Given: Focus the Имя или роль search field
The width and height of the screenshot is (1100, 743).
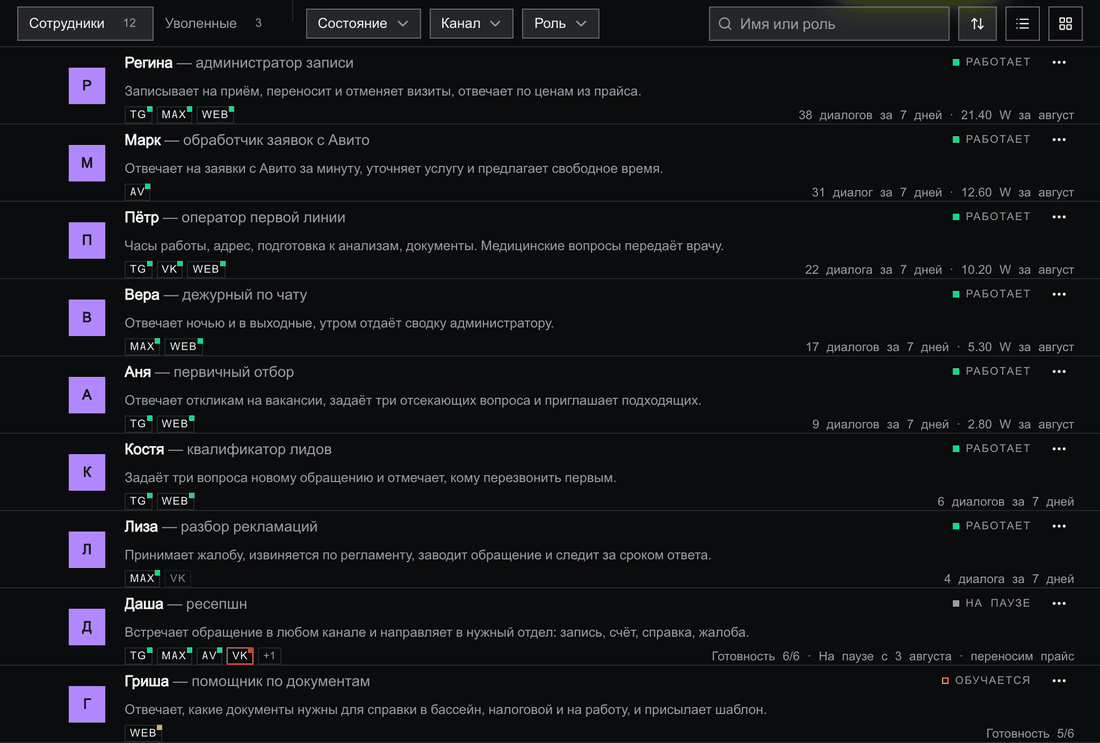Looking at the screenshot, I should (x=829, y=24).
